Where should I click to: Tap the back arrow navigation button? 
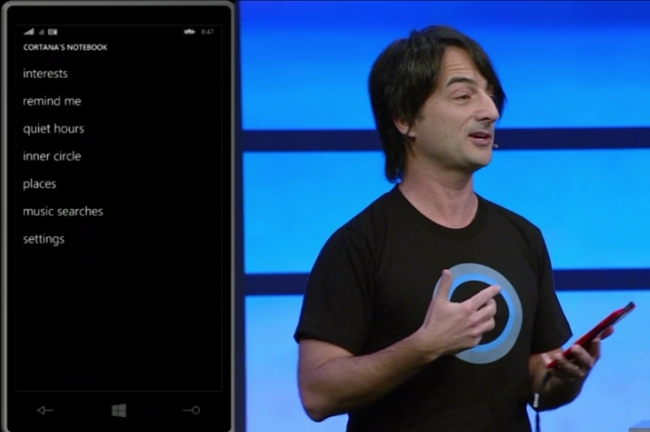pyautogui.click(x=45, y=410)
